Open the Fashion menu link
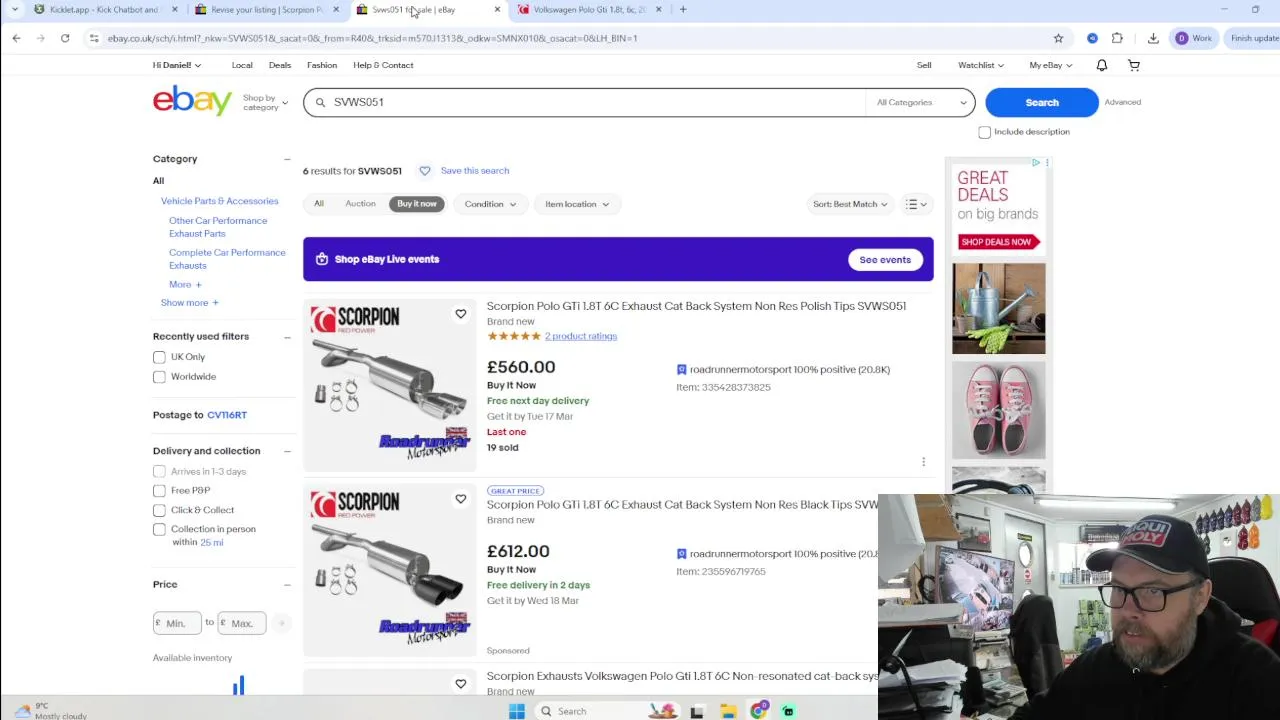This screenshot has height=720, width=1280. click(x=322, y=65)
